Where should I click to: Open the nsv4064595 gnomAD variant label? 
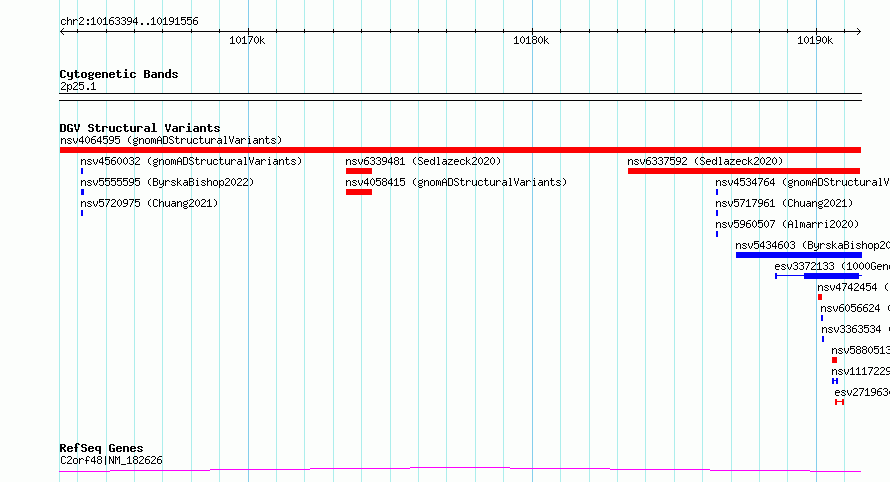click(x=171, y=140)
